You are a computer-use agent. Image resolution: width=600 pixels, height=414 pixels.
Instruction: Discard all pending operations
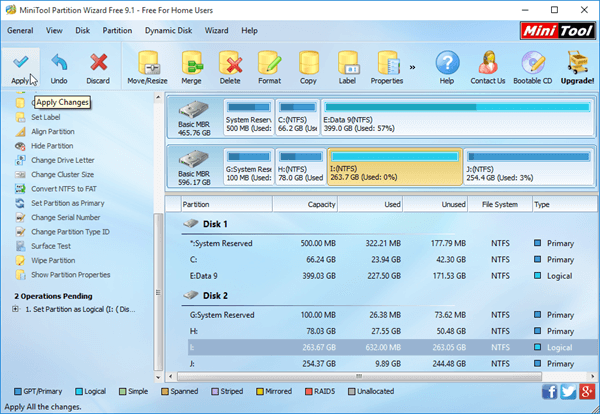[x=98, y=68]
